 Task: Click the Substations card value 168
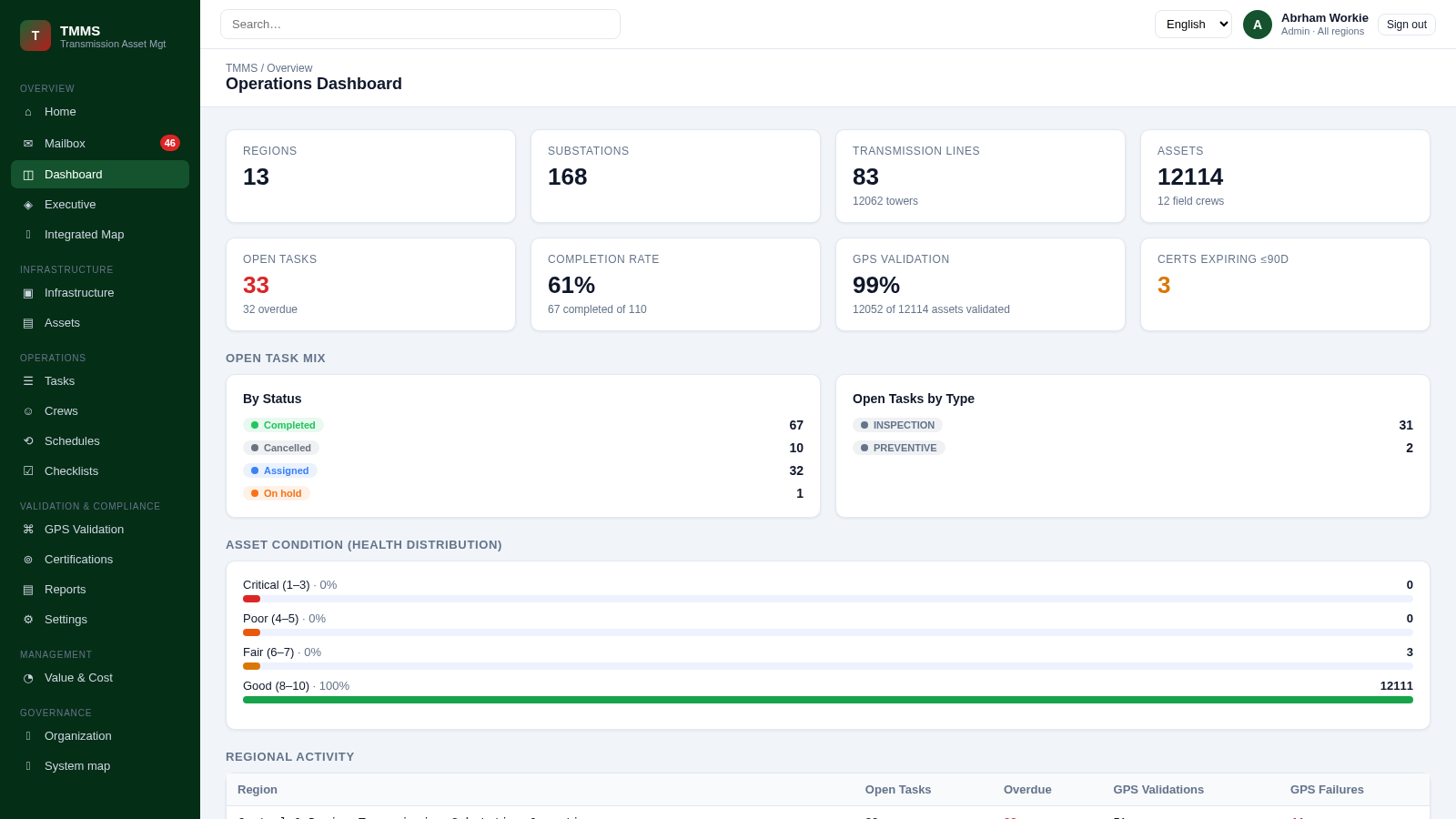point(568,177)
